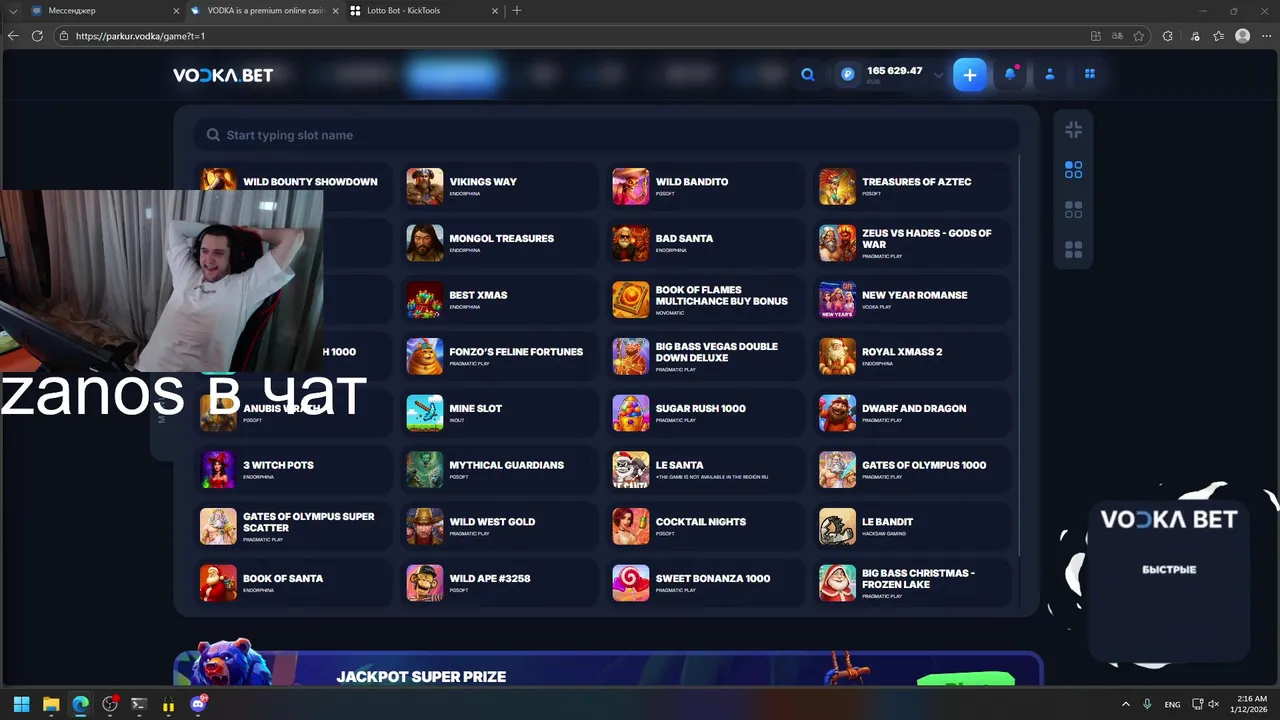Screen dimensions: 1280x720
Task: Close the Lotto Bot - KickTools tab
Action: click(x=495, y=11)
